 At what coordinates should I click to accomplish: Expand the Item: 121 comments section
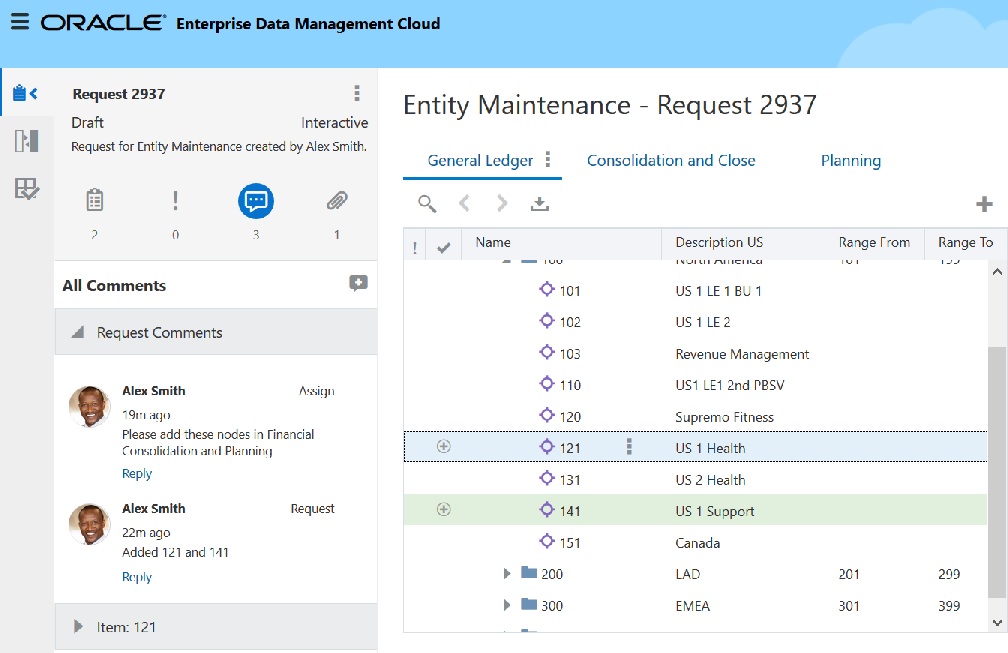[x=78, y=626]
